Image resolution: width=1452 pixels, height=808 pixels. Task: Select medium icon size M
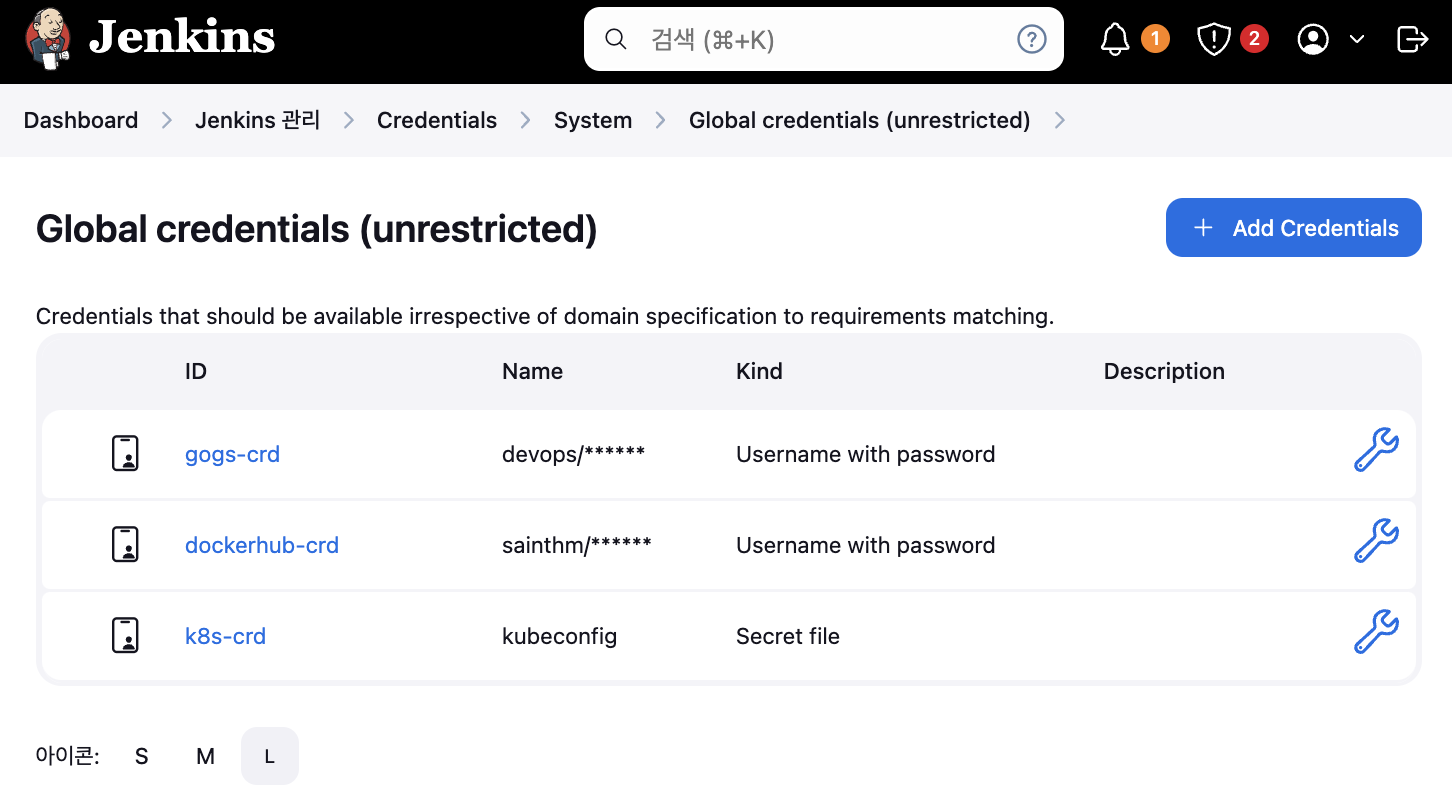point(205,756)
